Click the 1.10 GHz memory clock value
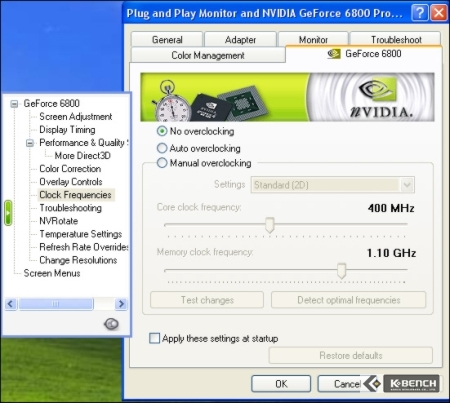 tap(391, 253)
